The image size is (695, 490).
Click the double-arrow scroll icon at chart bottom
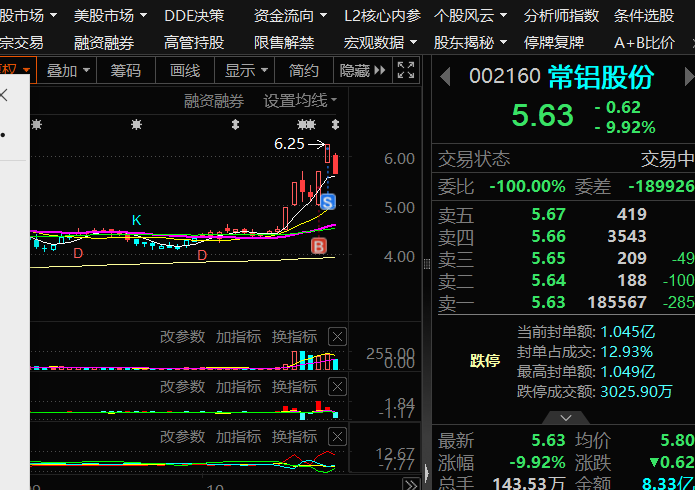coord(411,484)
